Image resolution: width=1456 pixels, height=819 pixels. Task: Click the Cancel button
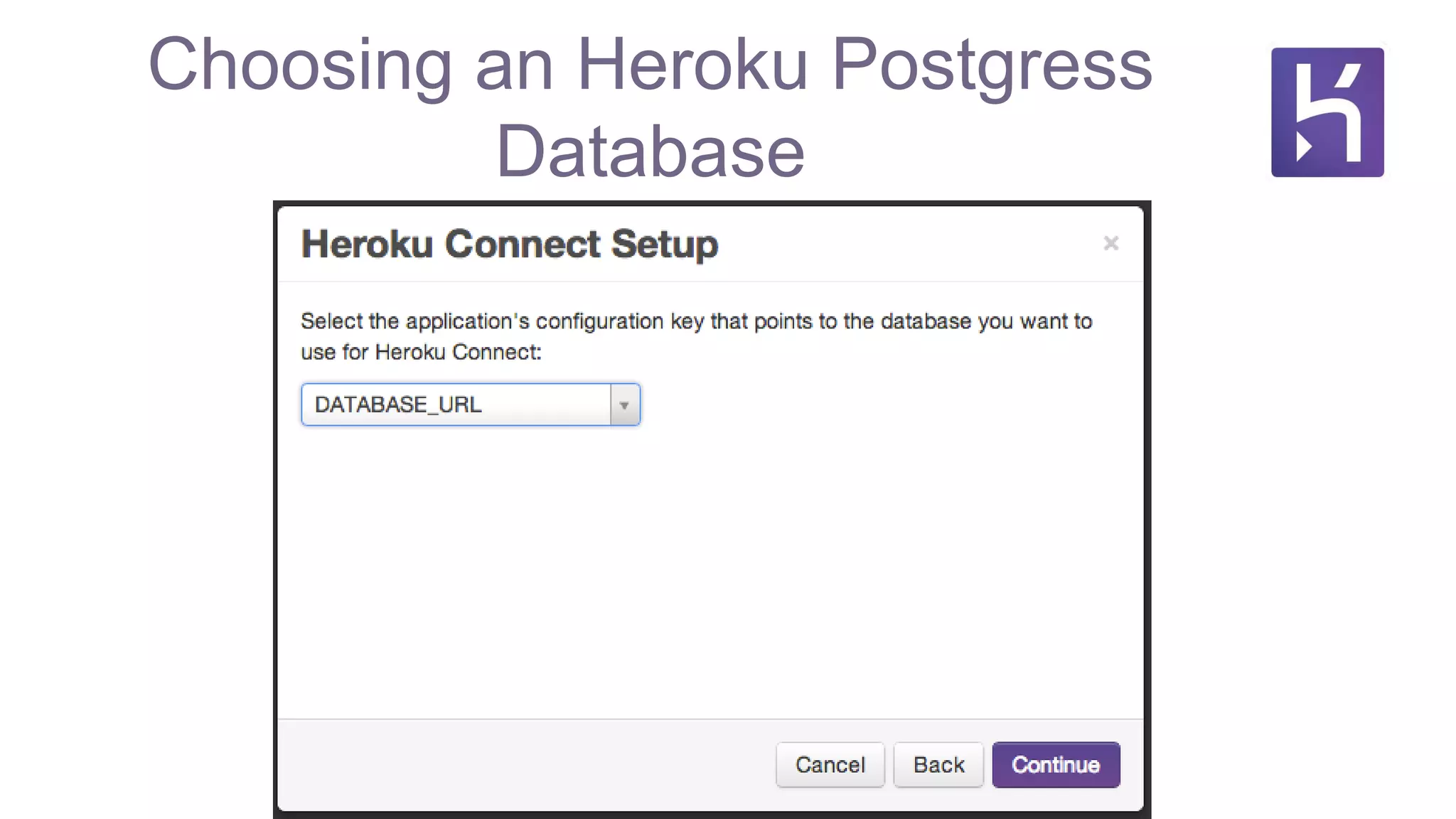[x=830, y=765]
